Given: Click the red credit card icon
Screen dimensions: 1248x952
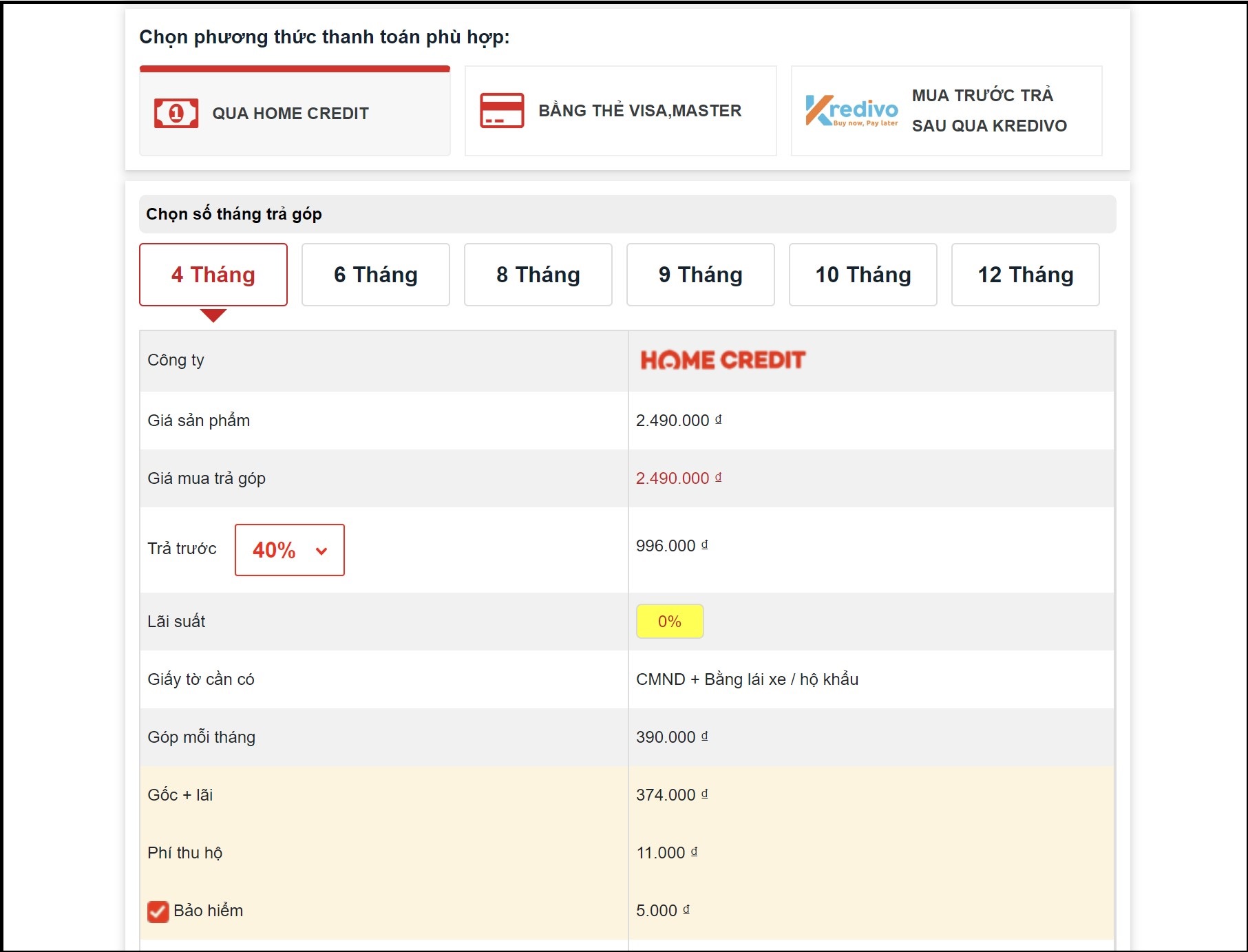Looking at the screenshot, I should click(502, 111).
